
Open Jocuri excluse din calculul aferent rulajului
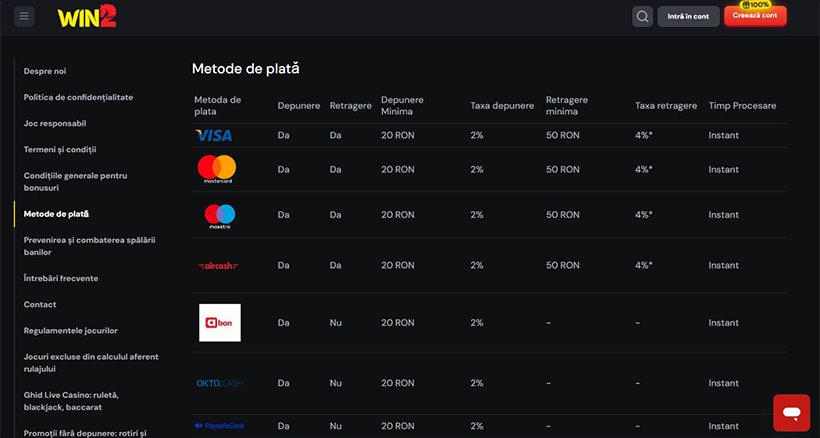(91, 363)
